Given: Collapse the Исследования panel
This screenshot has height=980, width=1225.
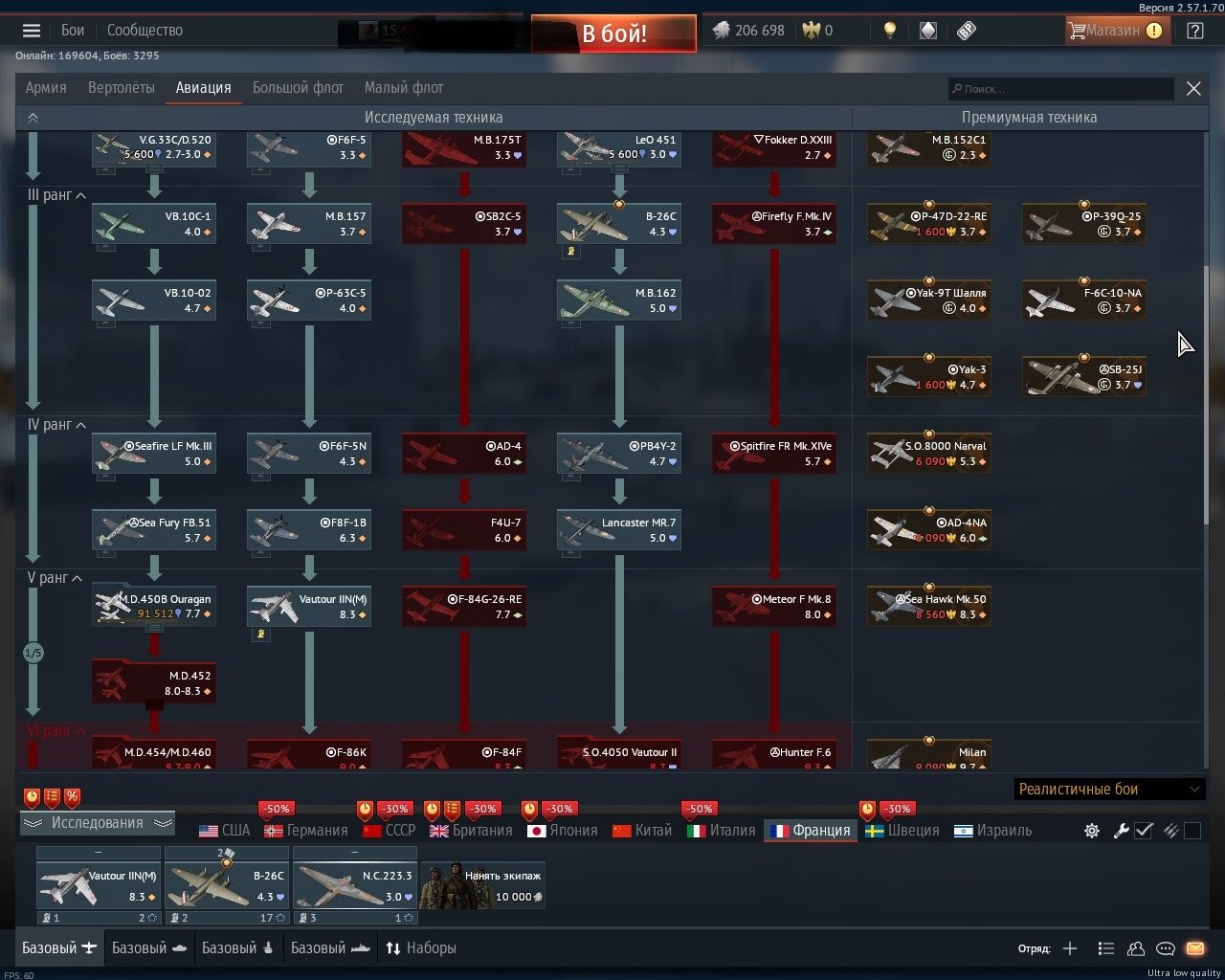Looking at the screenshot, I should (98, 823).
